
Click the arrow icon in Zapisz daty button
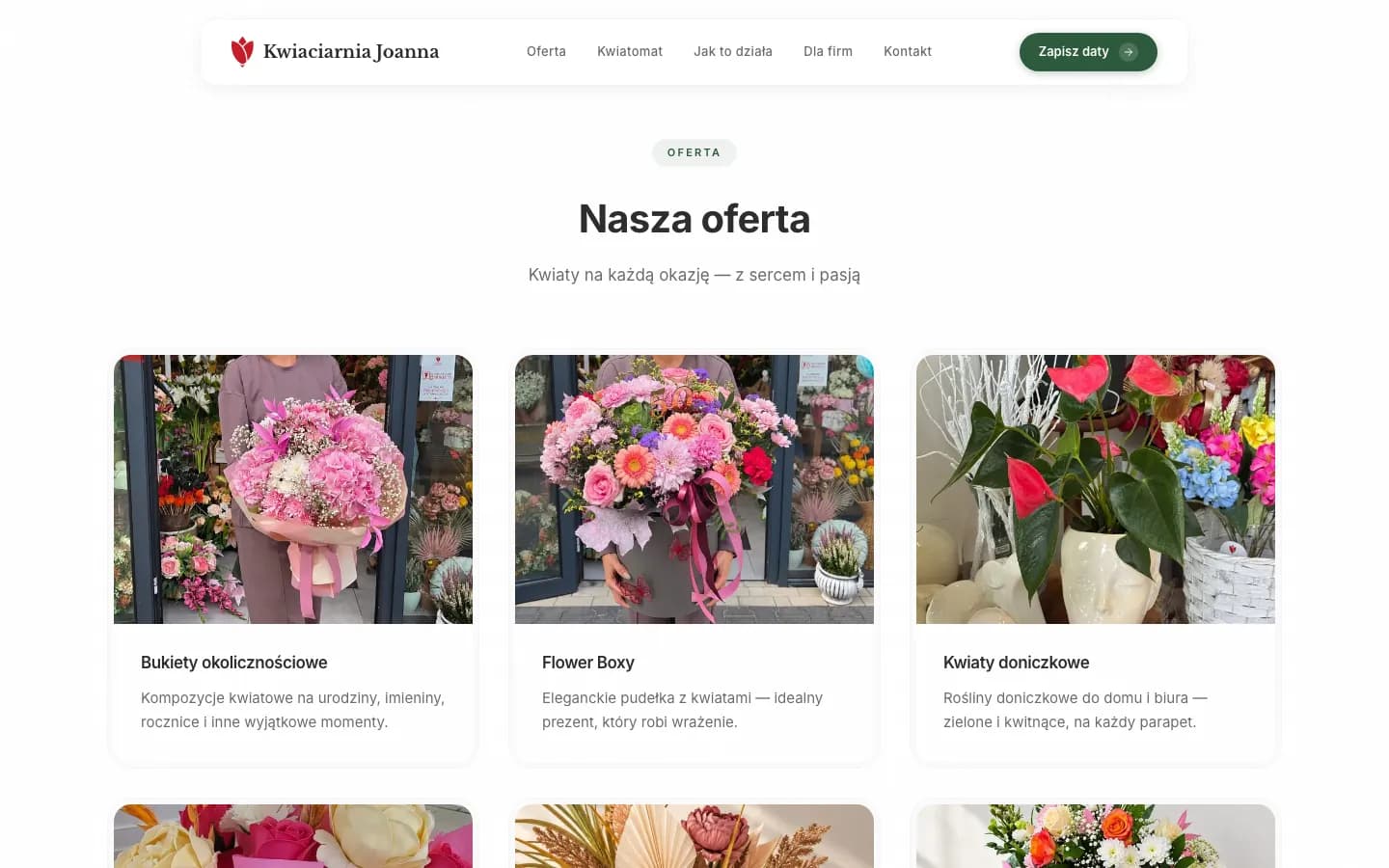[1129, 52]
